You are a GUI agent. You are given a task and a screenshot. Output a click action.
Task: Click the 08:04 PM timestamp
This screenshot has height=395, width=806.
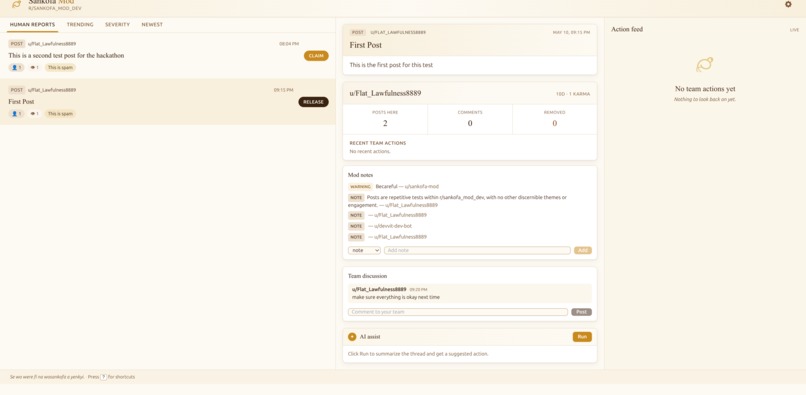tap(289, 44)
